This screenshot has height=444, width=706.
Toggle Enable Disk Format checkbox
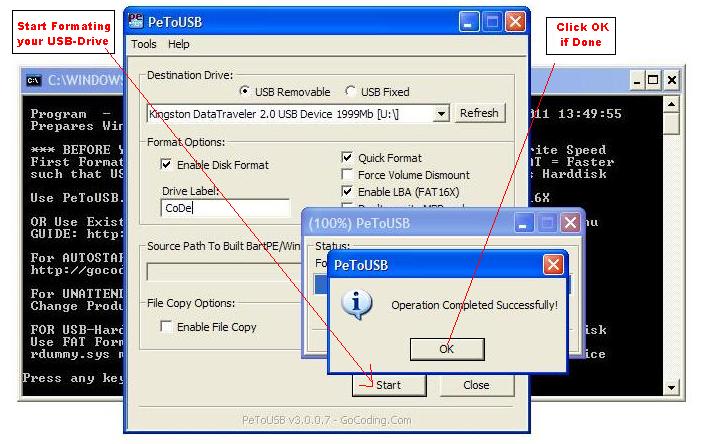166,164
